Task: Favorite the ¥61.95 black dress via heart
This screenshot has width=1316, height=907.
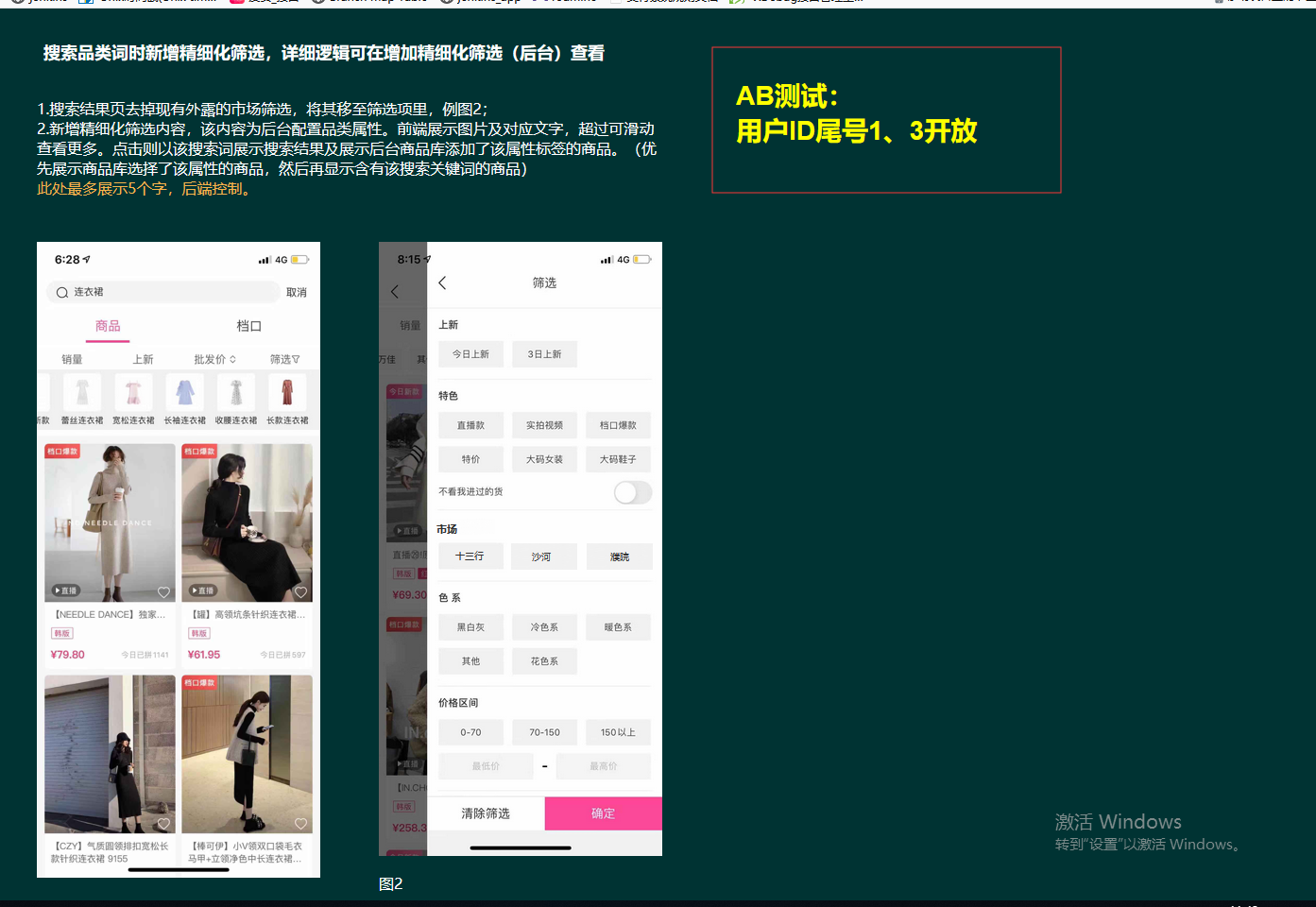Action: point(300,592)
